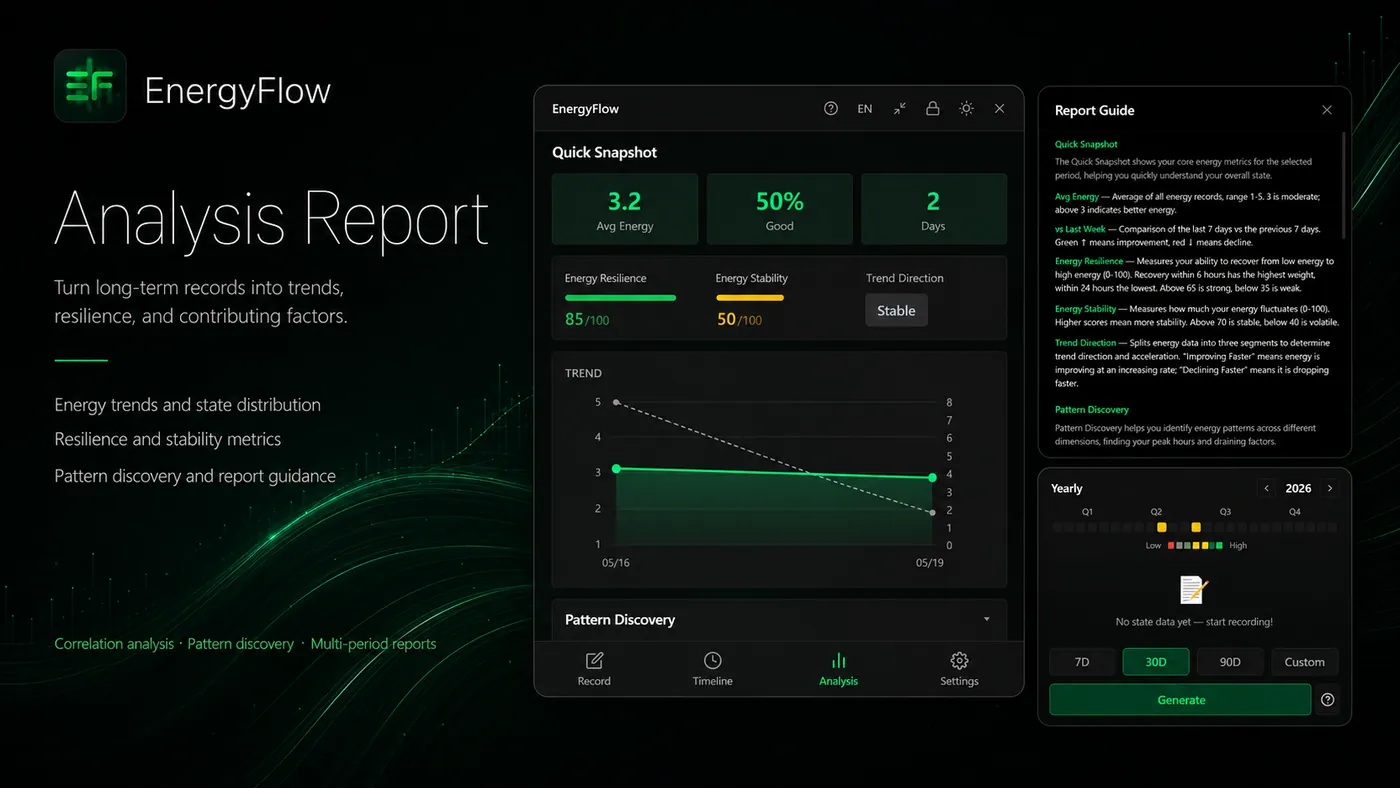Click the Q4 label in Yearly panel
The height and width of the screenshot is (788, 1400).
pyautogui.click(x=1295, y=512)
